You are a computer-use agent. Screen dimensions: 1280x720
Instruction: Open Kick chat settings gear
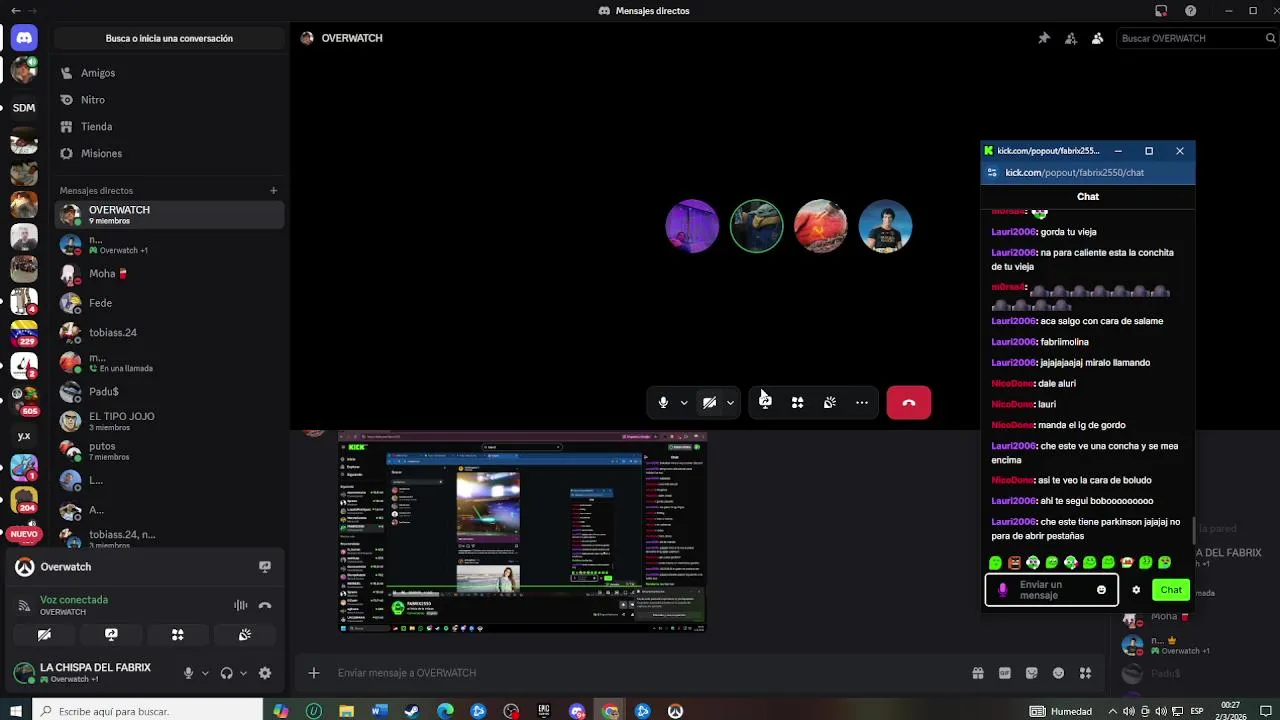pos(1136,590)
